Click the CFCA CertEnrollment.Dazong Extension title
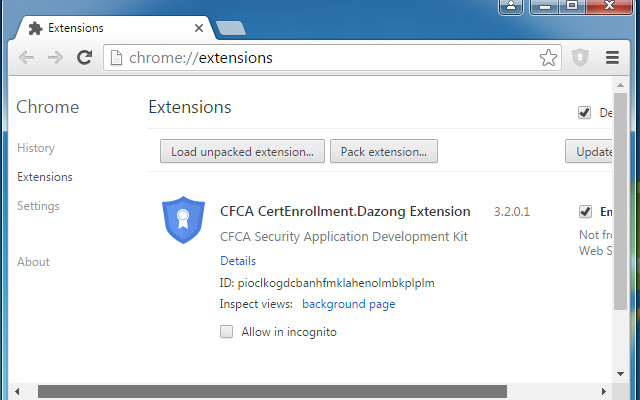The width and height of the screenshot is (640, 400). coord(345,211)
